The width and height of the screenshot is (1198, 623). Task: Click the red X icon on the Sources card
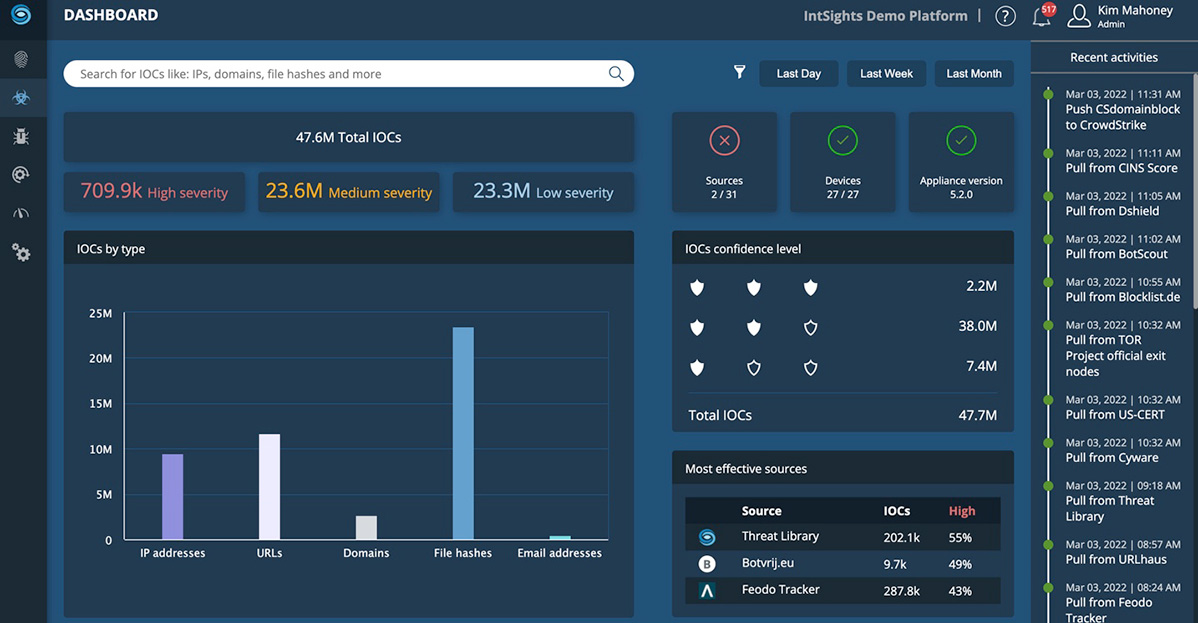pyautogui.click(x=724, y=141)
